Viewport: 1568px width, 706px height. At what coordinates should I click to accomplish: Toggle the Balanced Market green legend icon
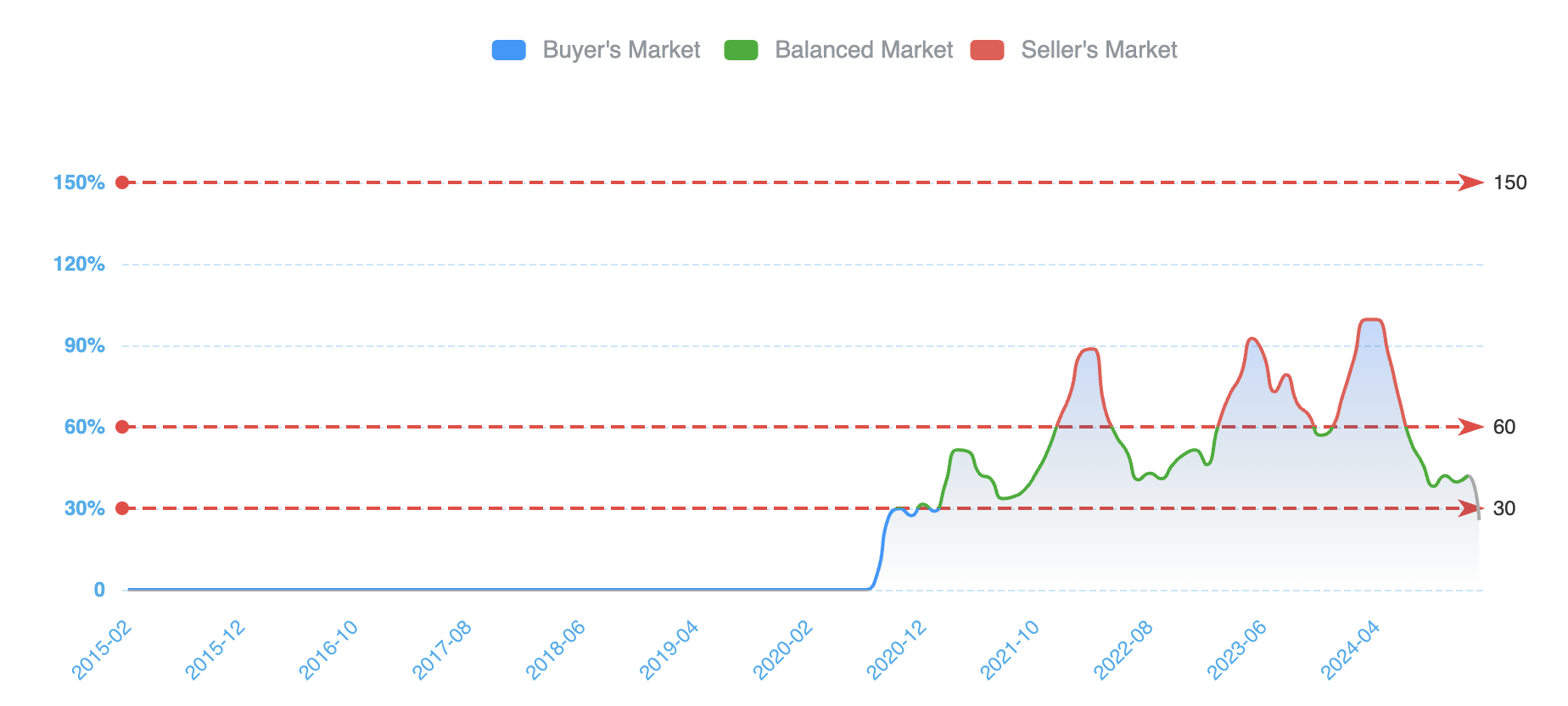coord(741,50)
